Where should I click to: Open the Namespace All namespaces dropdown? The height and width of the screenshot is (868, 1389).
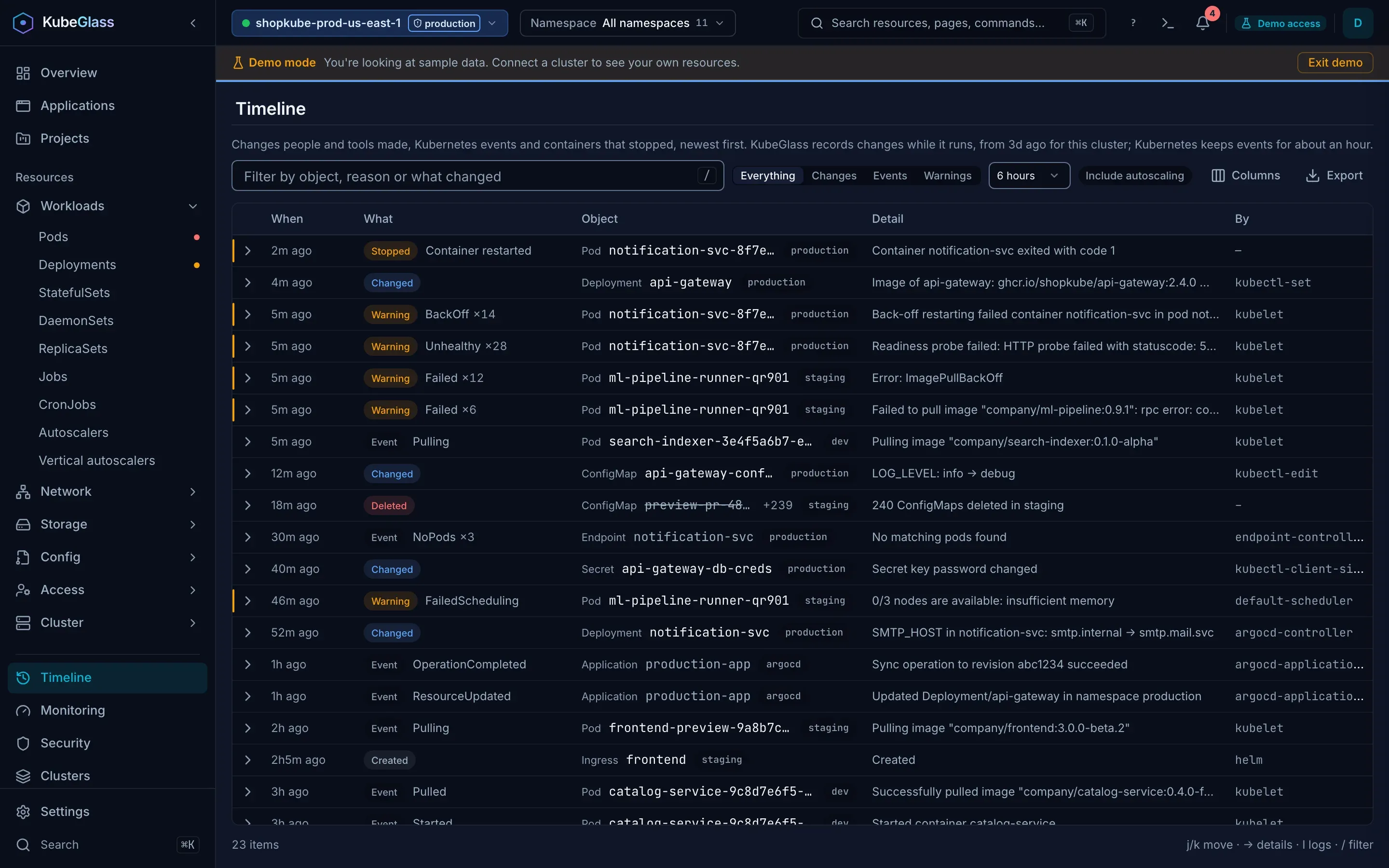627,23
